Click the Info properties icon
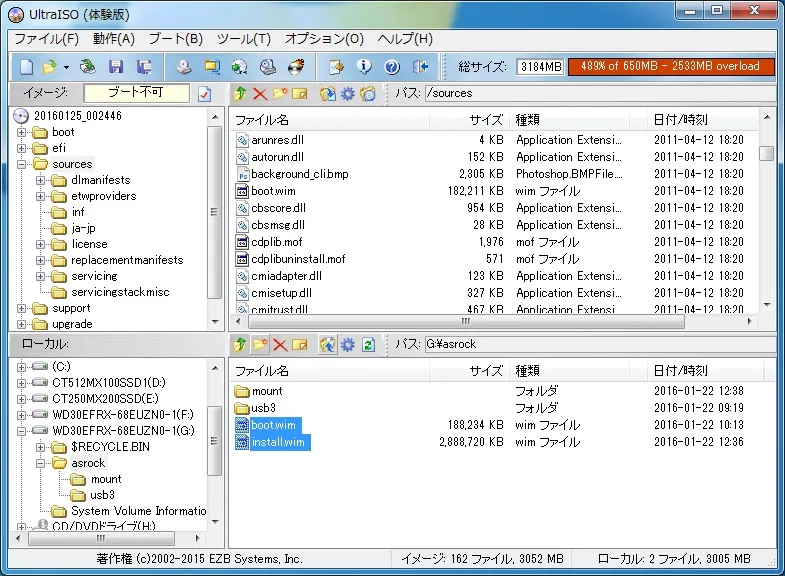Image resolution: width=785 pixels, height=576 pixels. [x=364, y=67]
